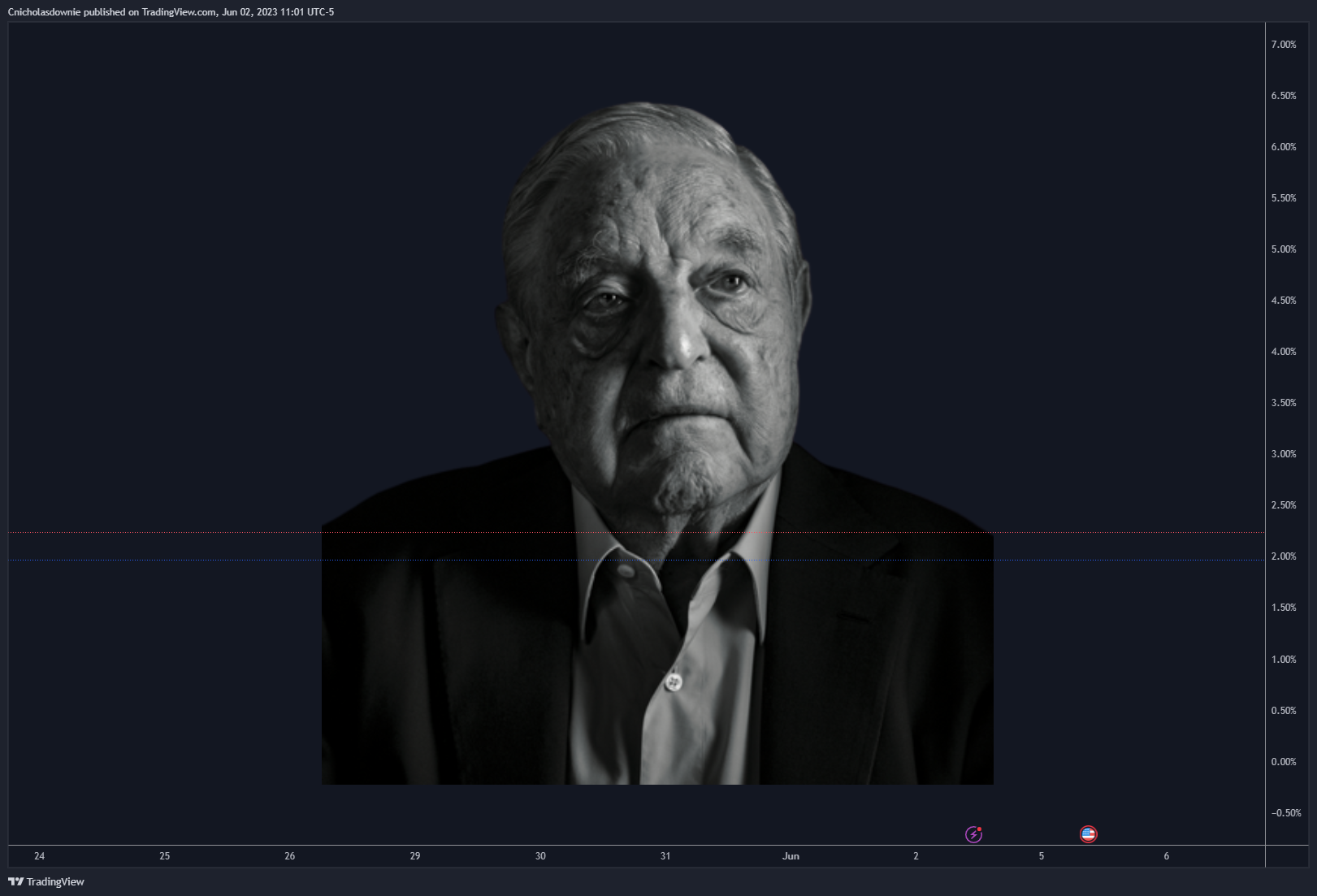Viewport: 1317px width, 896px height.
Task: Click date label 30 on time axis
Action: point(540,856)
